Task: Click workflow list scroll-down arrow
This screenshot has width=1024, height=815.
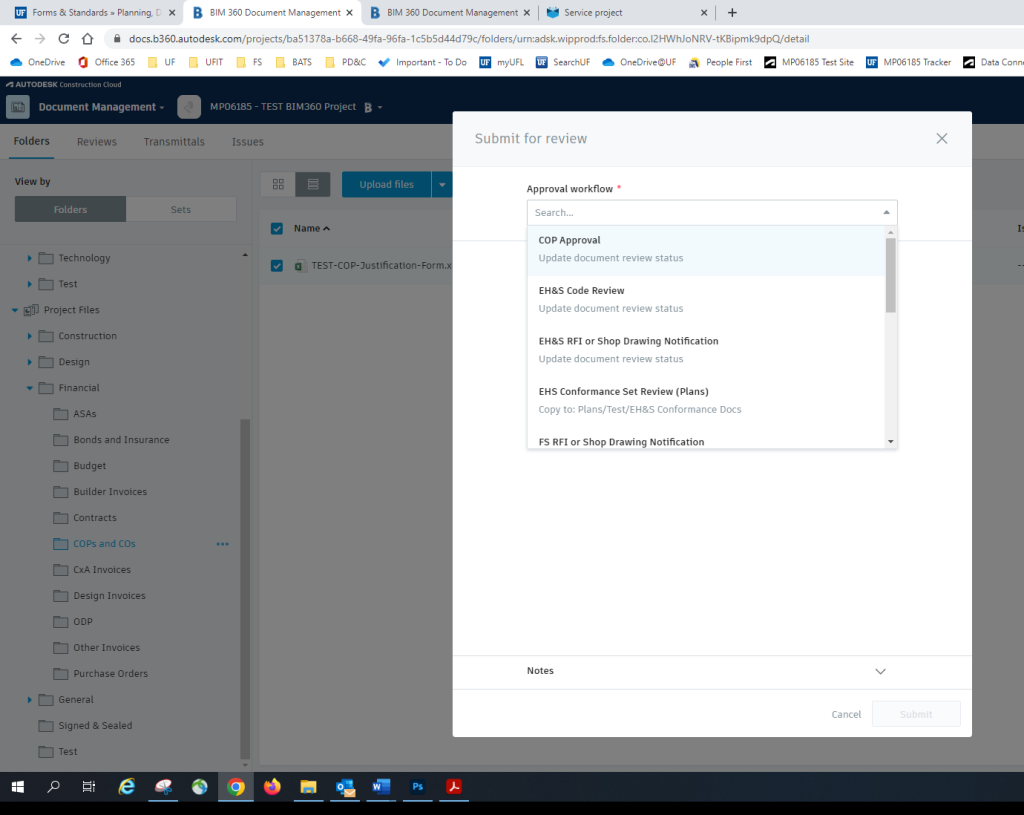Action: (890, 442)
